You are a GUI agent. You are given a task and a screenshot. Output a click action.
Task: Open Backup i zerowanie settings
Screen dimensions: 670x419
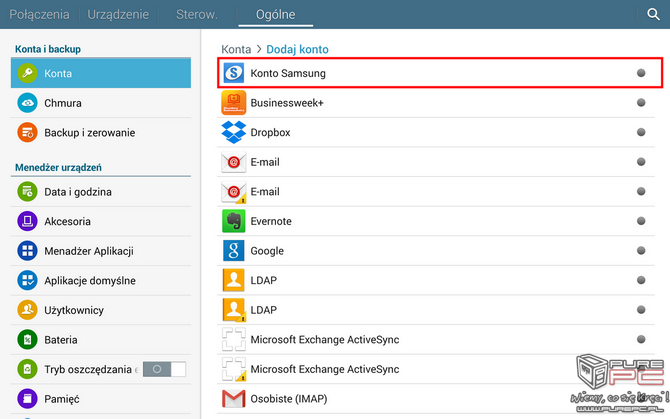tap(89, 133)
